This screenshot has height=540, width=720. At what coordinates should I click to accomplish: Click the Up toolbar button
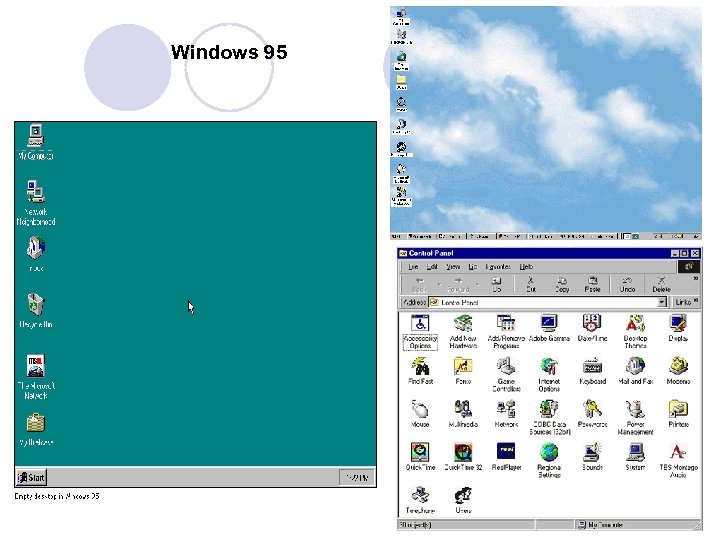tap(496, 285)
